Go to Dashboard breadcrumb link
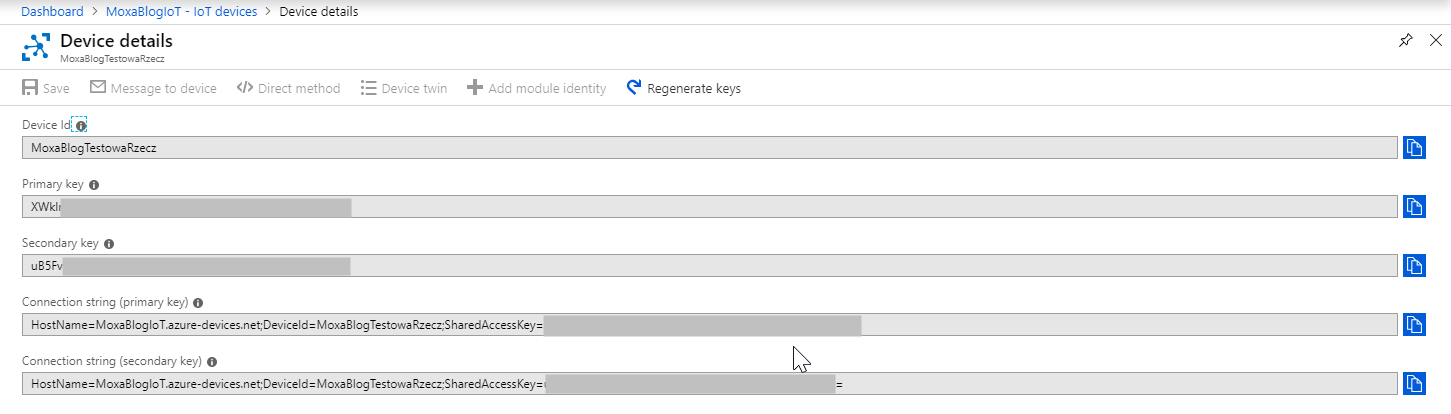Image resolution: width=1451 pixels, height=414 pixels. (52, 12)
